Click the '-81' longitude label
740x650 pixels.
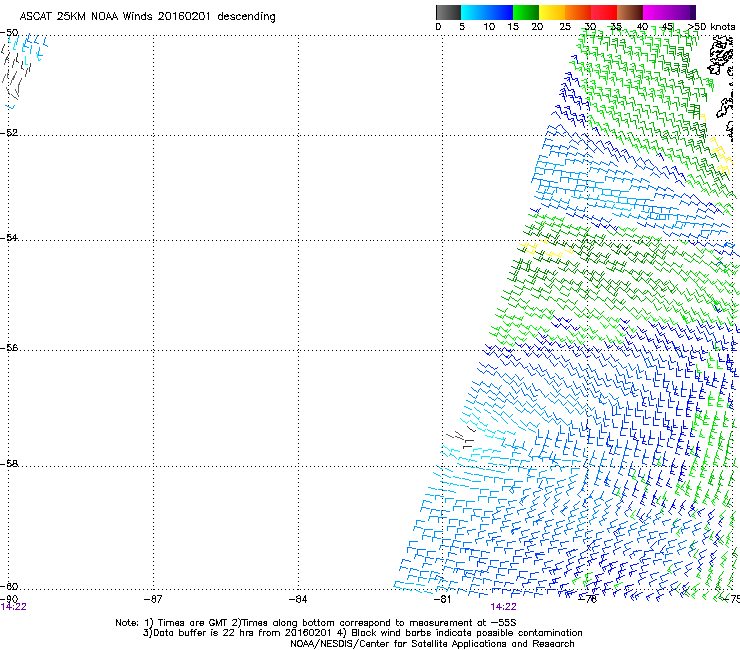442,599
